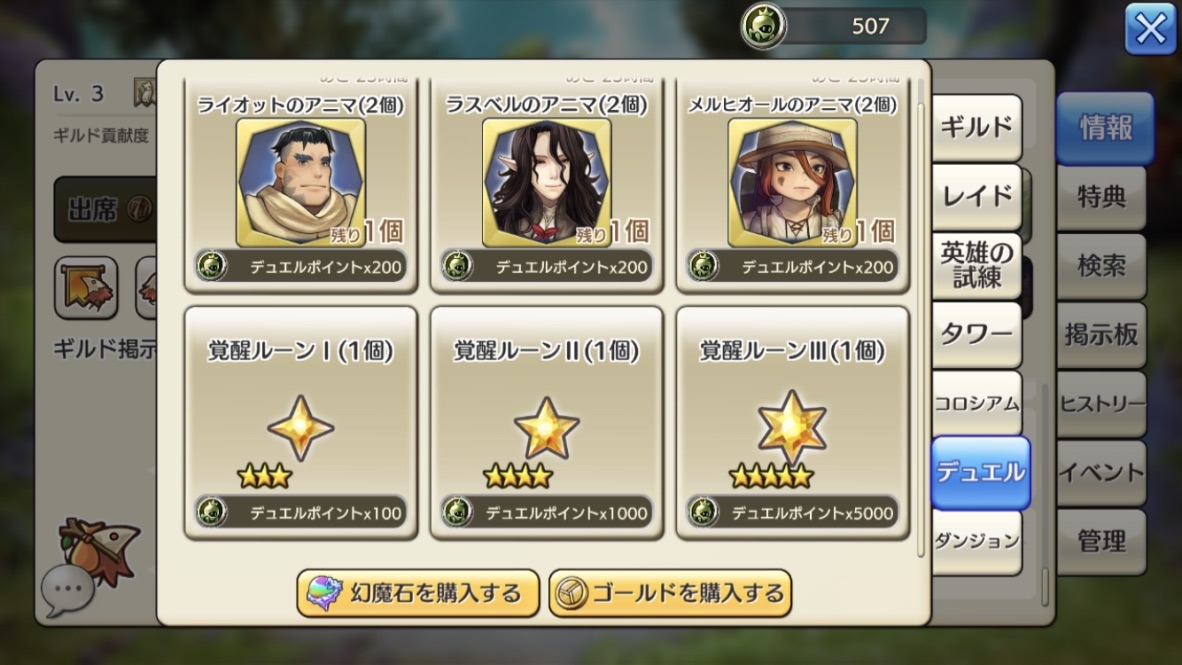Click the duel point coin icon at top
Screen dimensions: 1182x665
coord(763,26)
